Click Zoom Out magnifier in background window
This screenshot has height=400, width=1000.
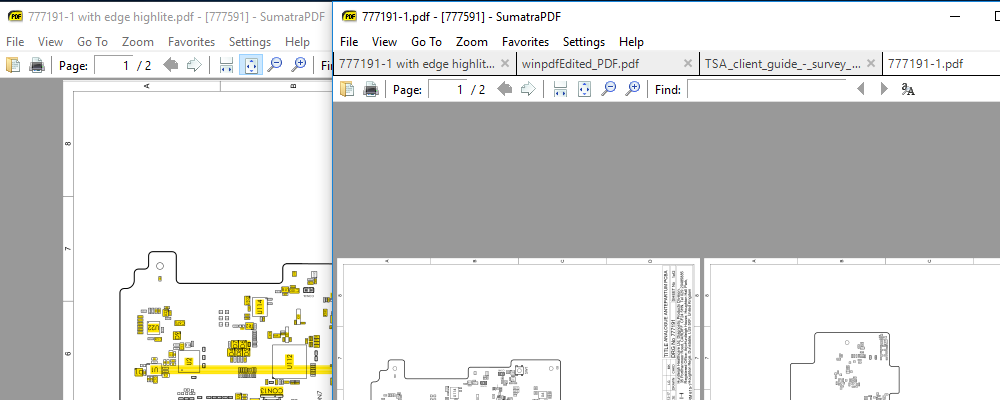[x=274, y=65]
